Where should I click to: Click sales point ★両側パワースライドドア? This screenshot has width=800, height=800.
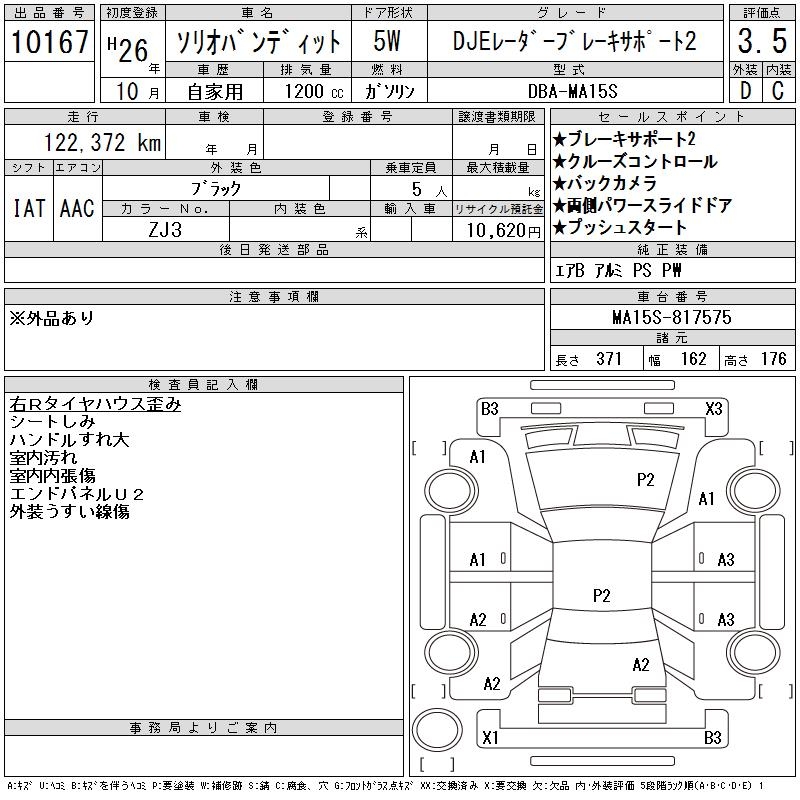pyautogui.click(x=643, y=205)
